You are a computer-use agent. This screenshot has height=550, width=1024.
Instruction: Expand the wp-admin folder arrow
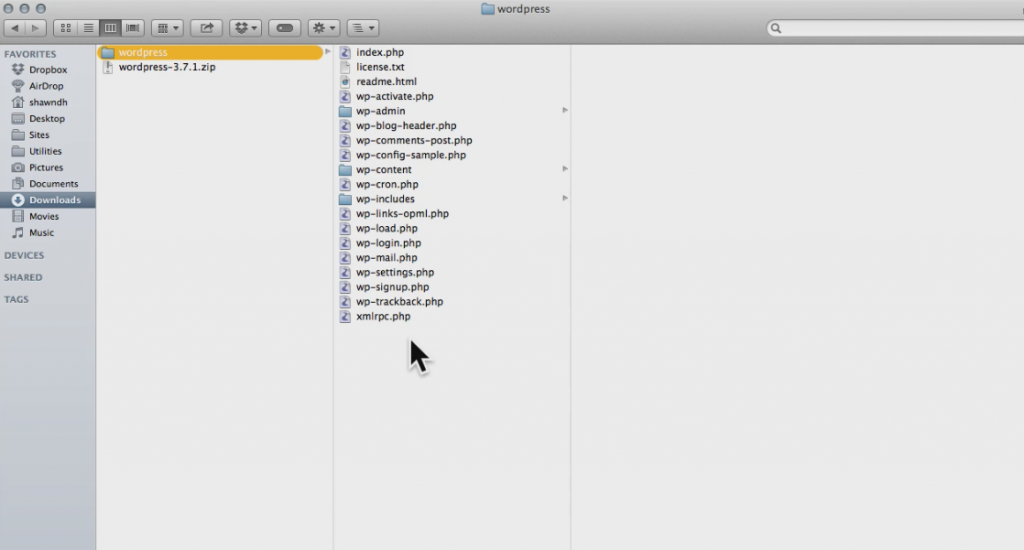coord(565,110)
